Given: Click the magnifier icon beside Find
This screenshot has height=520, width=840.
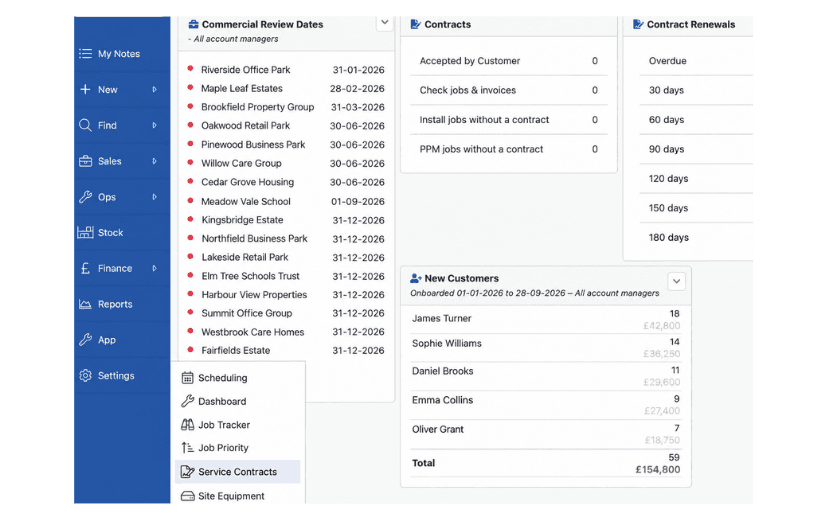Looking at the screenshot, I should coord(85,125).
